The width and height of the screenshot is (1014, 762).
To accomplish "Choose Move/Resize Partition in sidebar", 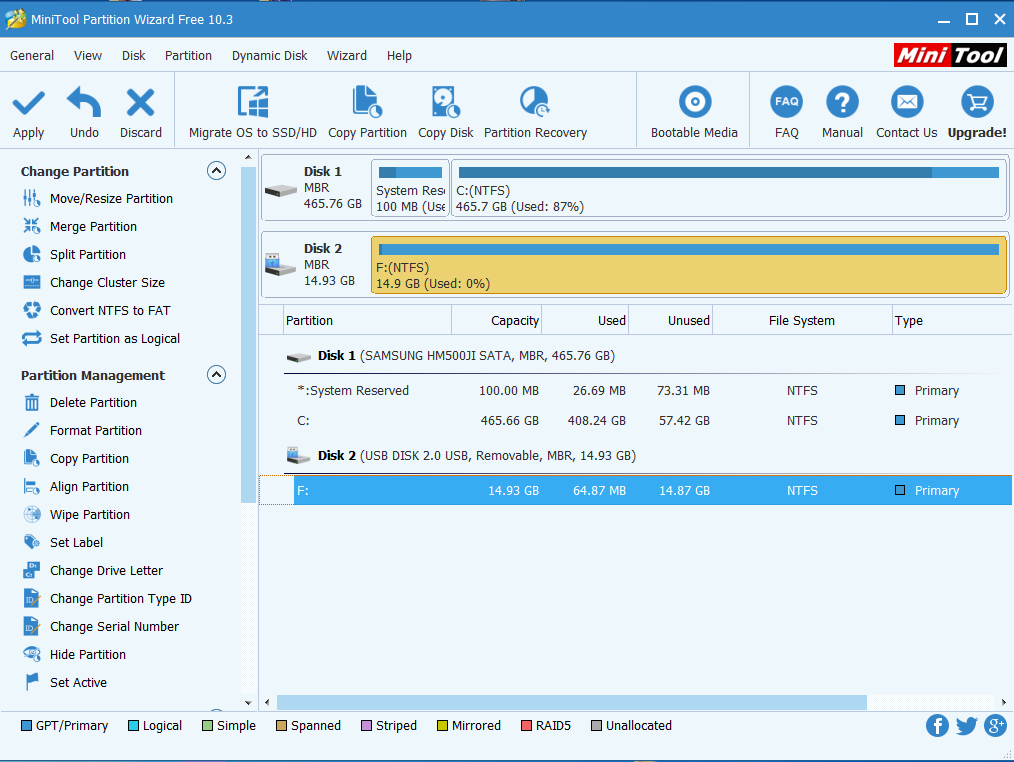I will point(98,199).
